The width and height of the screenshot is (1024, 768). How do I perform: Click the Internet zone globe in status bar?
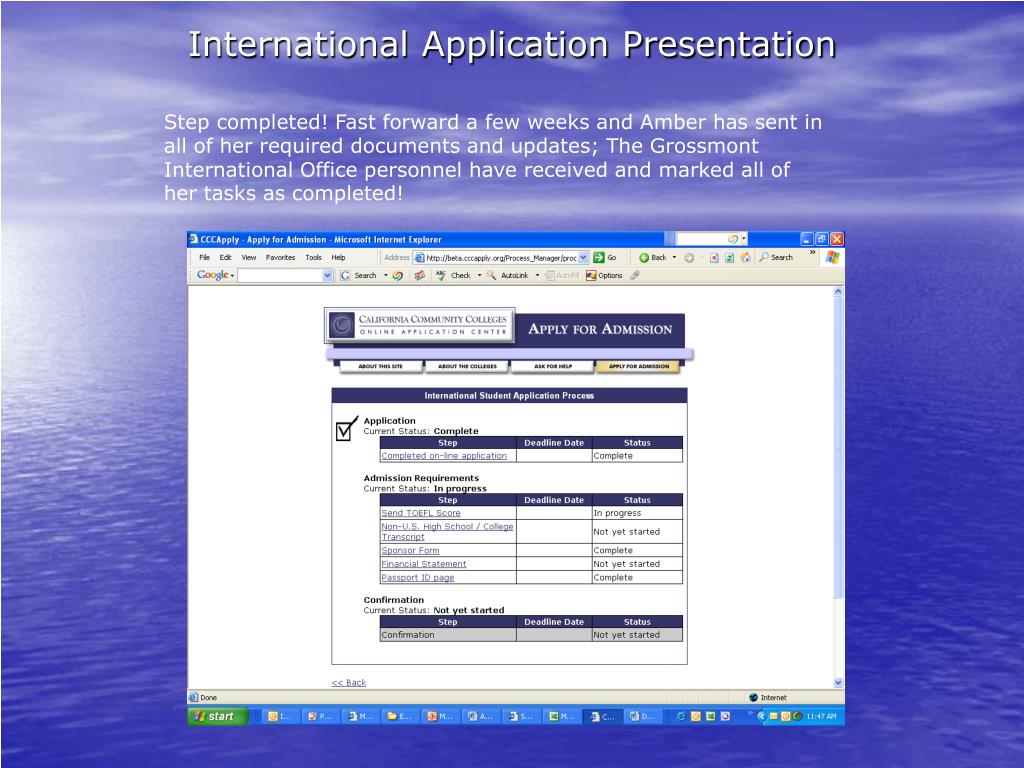[x=753, y=697]
